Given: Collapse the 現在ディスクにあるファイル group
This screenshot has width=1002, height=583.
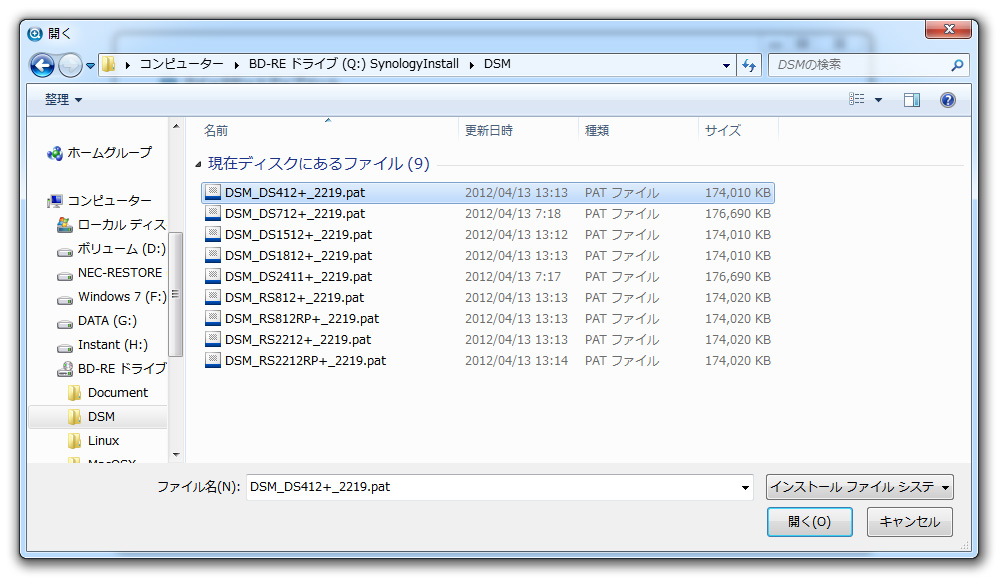Looking at the screenshot, I should [198, 165].
